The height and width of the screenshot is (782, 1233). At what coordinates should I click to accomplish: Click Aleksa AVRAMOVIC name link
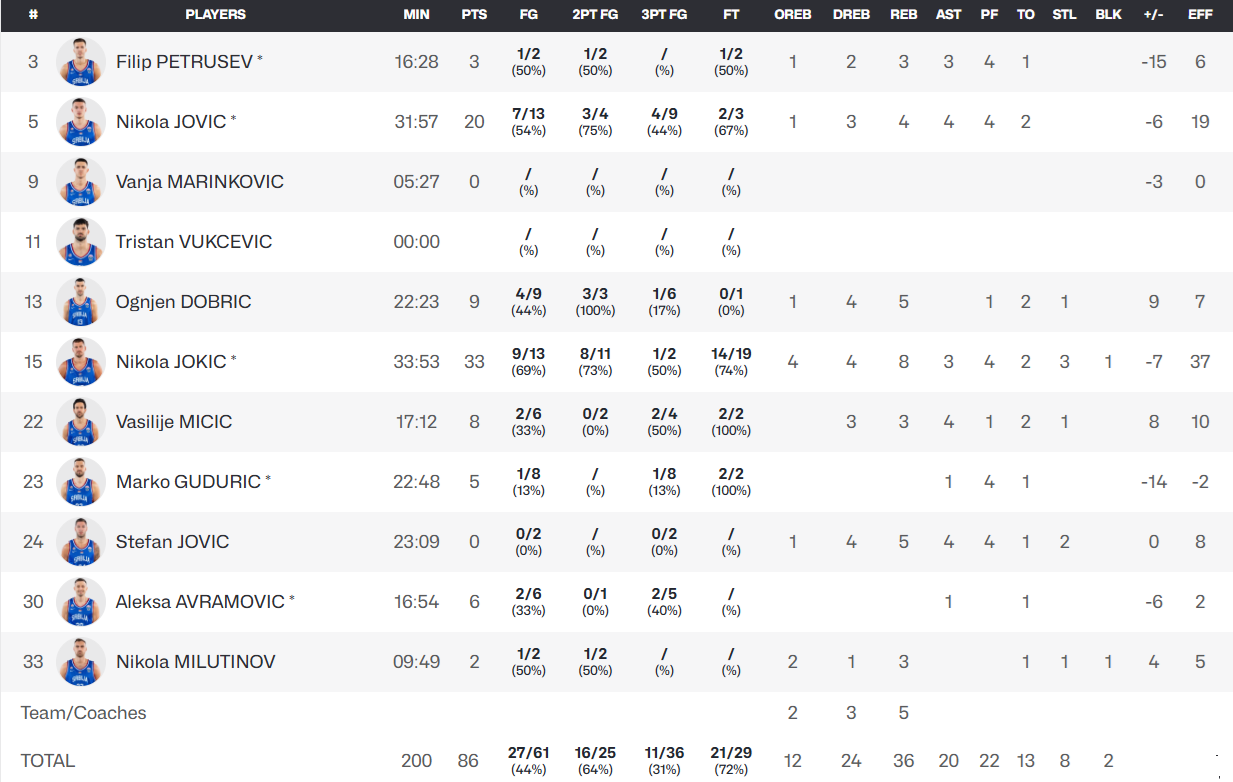point(200,602)
